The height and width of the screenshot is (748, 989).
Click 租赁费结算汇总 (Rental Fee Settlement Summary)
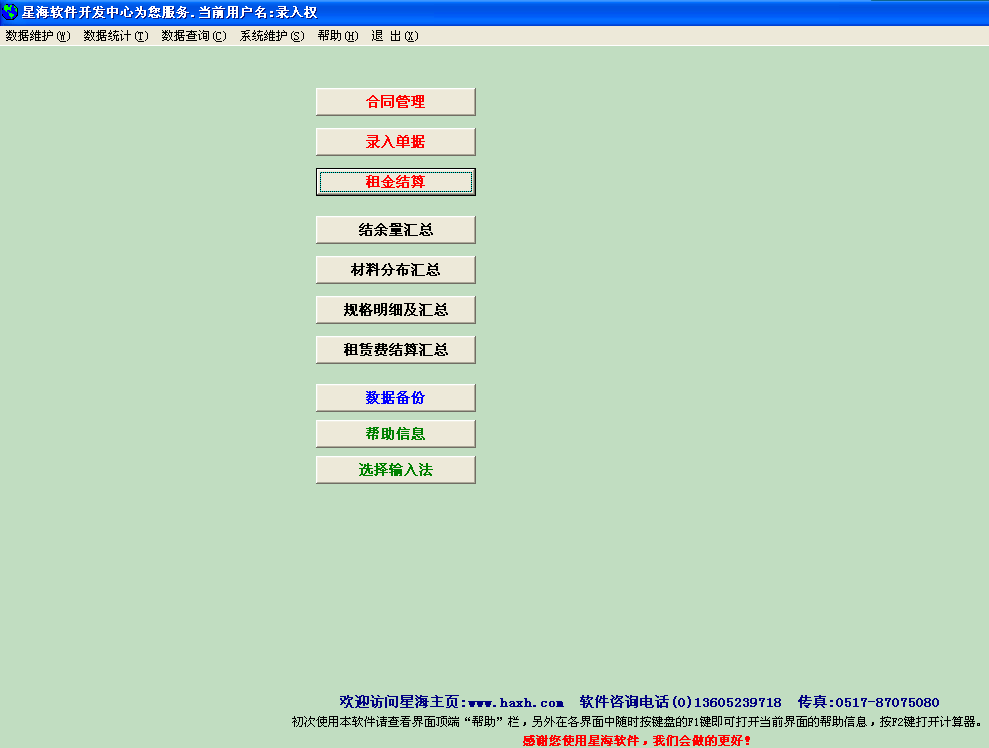pyautogui.click(x=395, y=349)
